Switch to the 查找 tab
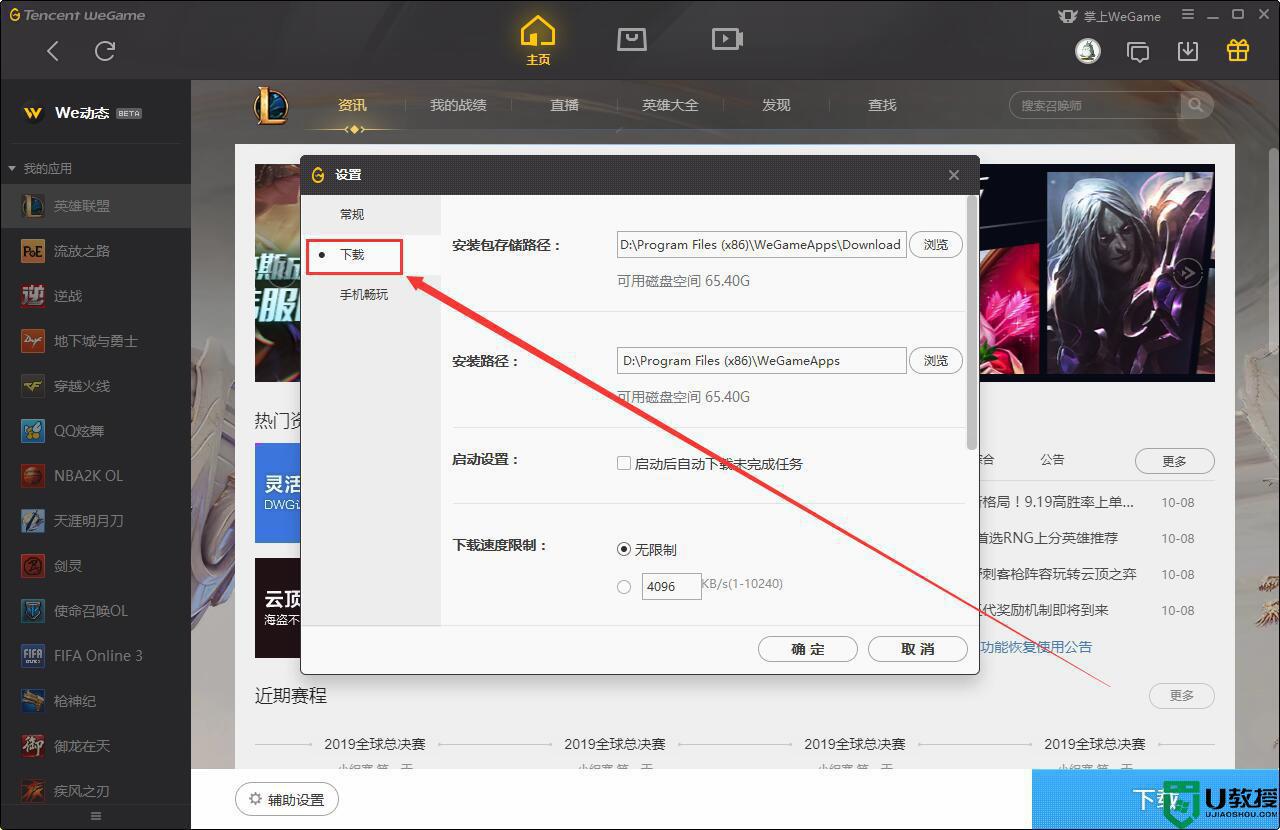This screenshot has width=1280, height=830. pyautogui.click(x=882, y=105)
